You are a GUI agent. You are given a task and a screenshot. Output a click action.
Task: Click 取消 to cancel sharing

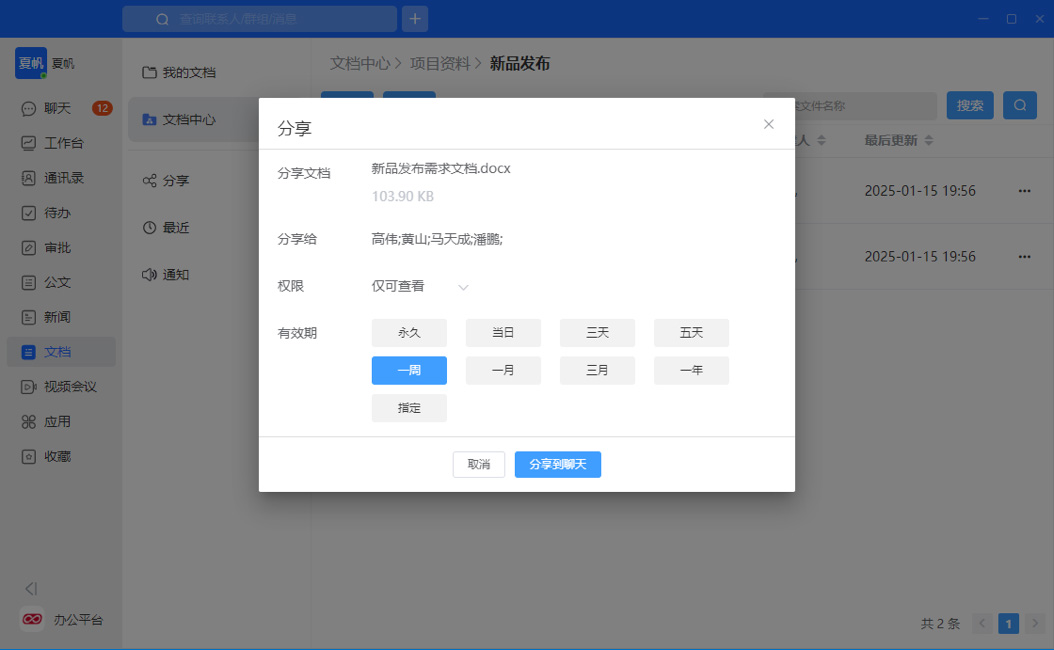pyautogui.click(x=479, y=465)
